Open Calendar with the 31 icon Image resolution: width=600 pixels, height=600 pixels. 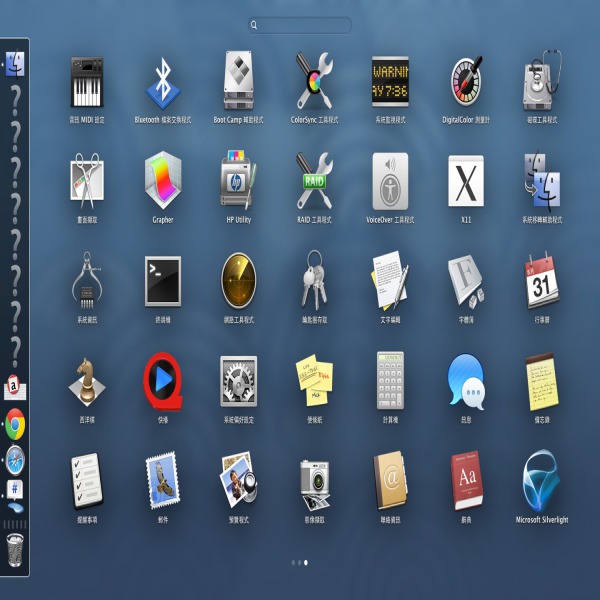(542, 280)
